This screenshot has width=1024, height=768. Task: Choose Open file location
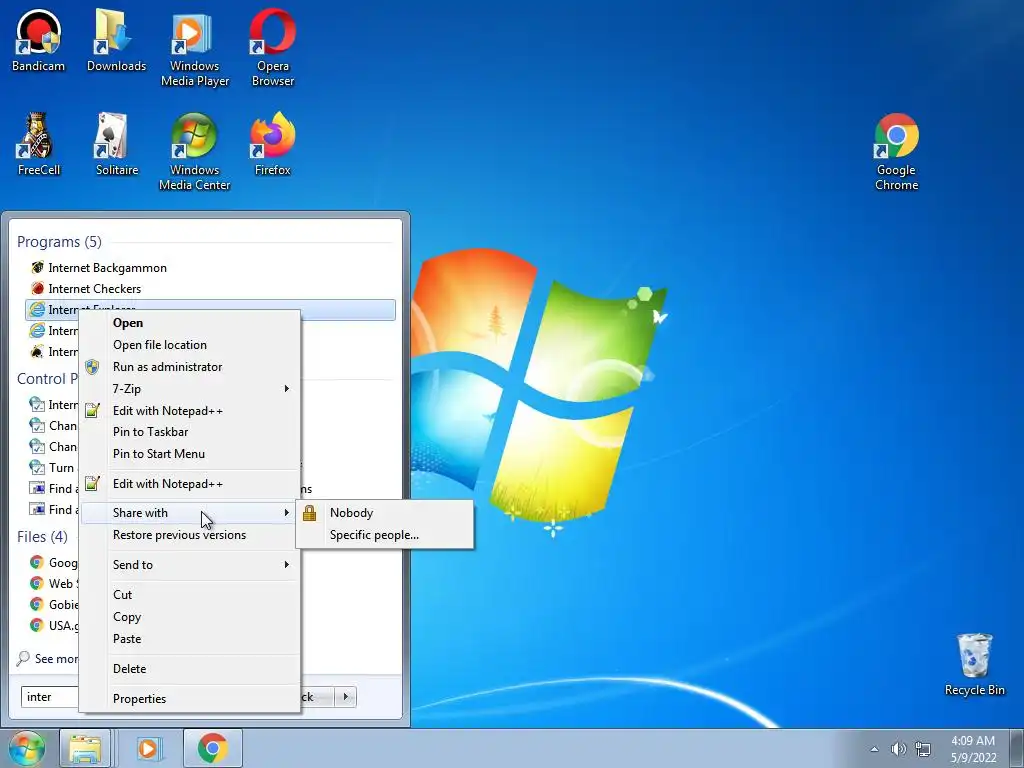pos(189,345)
